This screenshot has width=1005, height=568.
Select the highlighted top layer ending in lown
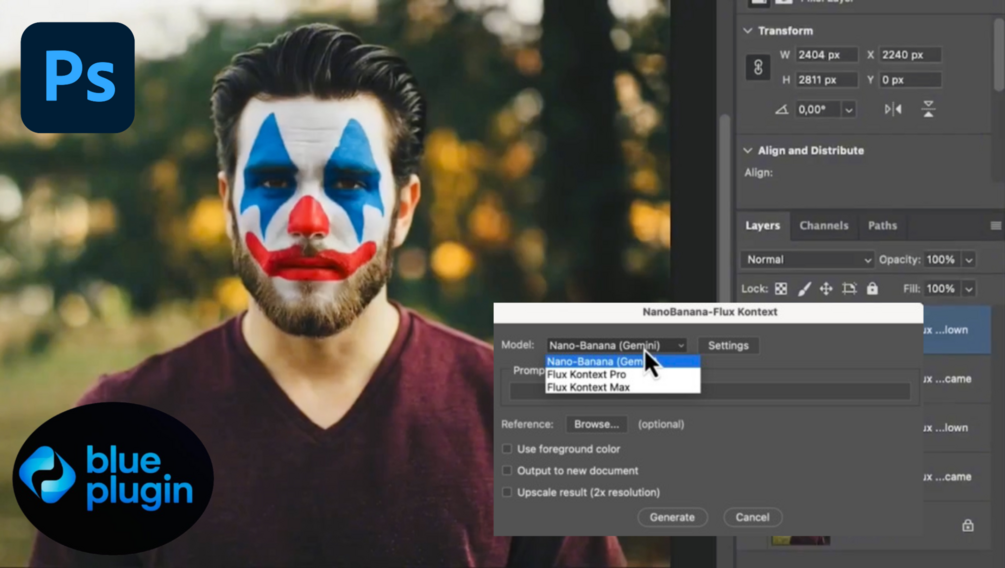tap(957, 330)
